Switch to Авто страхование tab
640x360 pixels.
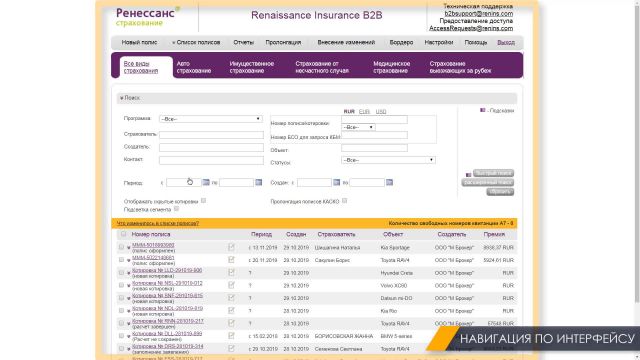coord(194,67)
